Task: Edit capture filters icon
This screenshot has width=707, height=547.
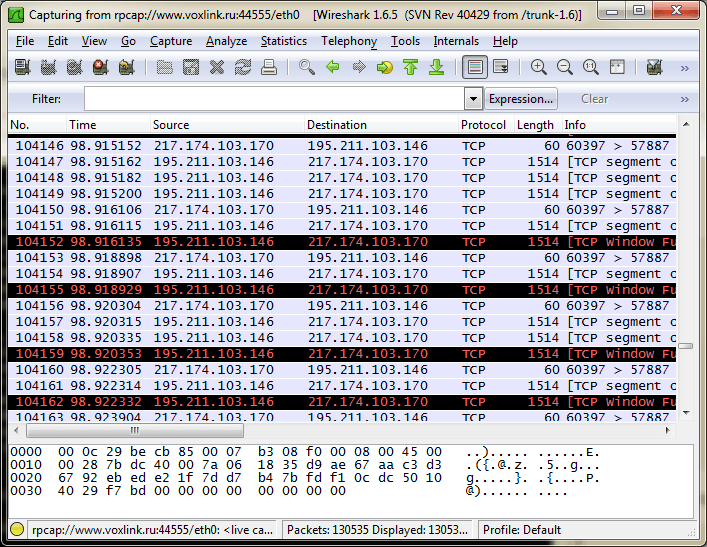Action: (x=654, y=67)
